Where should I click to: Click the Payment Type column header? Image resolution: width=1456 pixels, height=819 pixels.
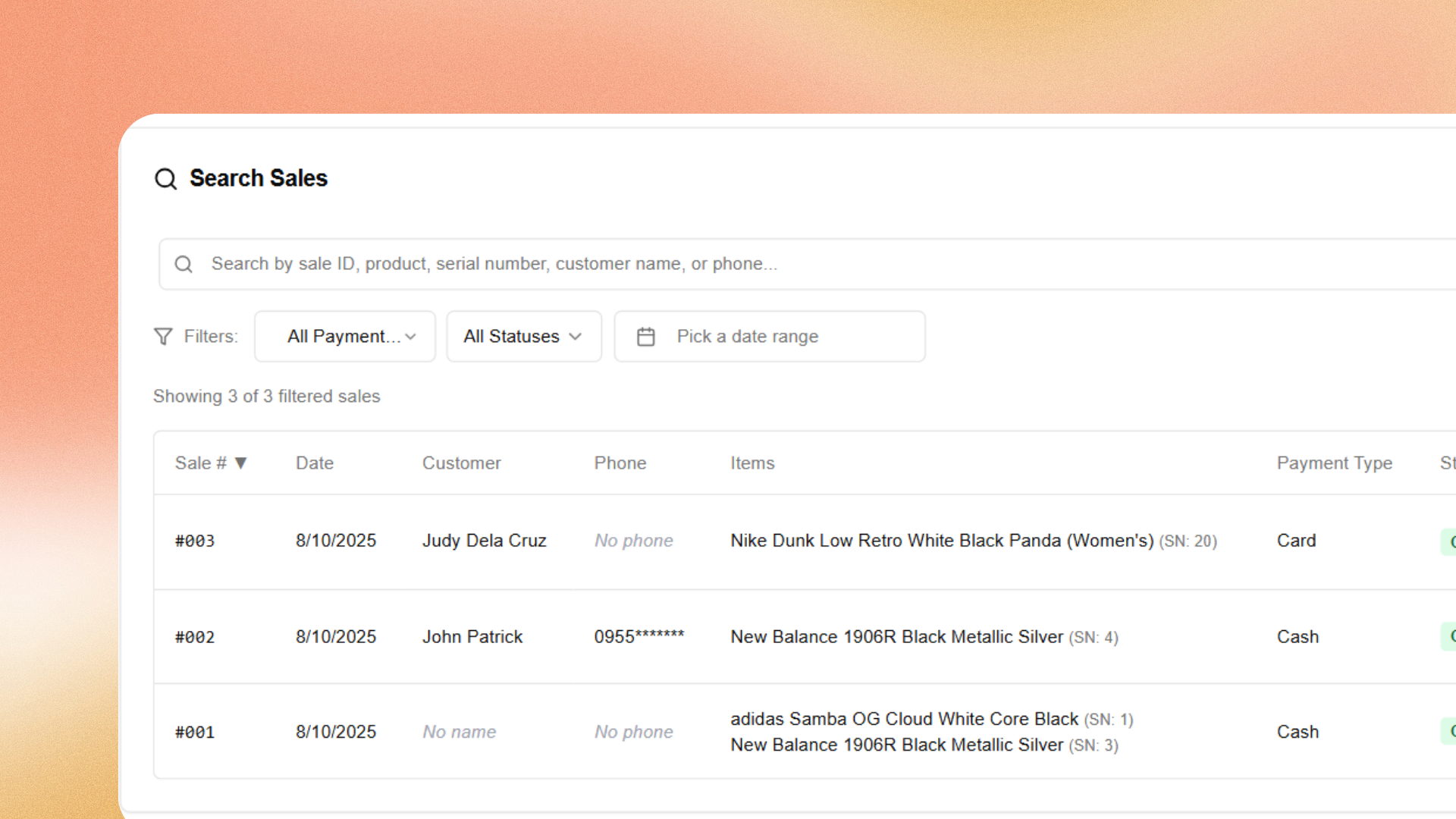pos(1334,463)
